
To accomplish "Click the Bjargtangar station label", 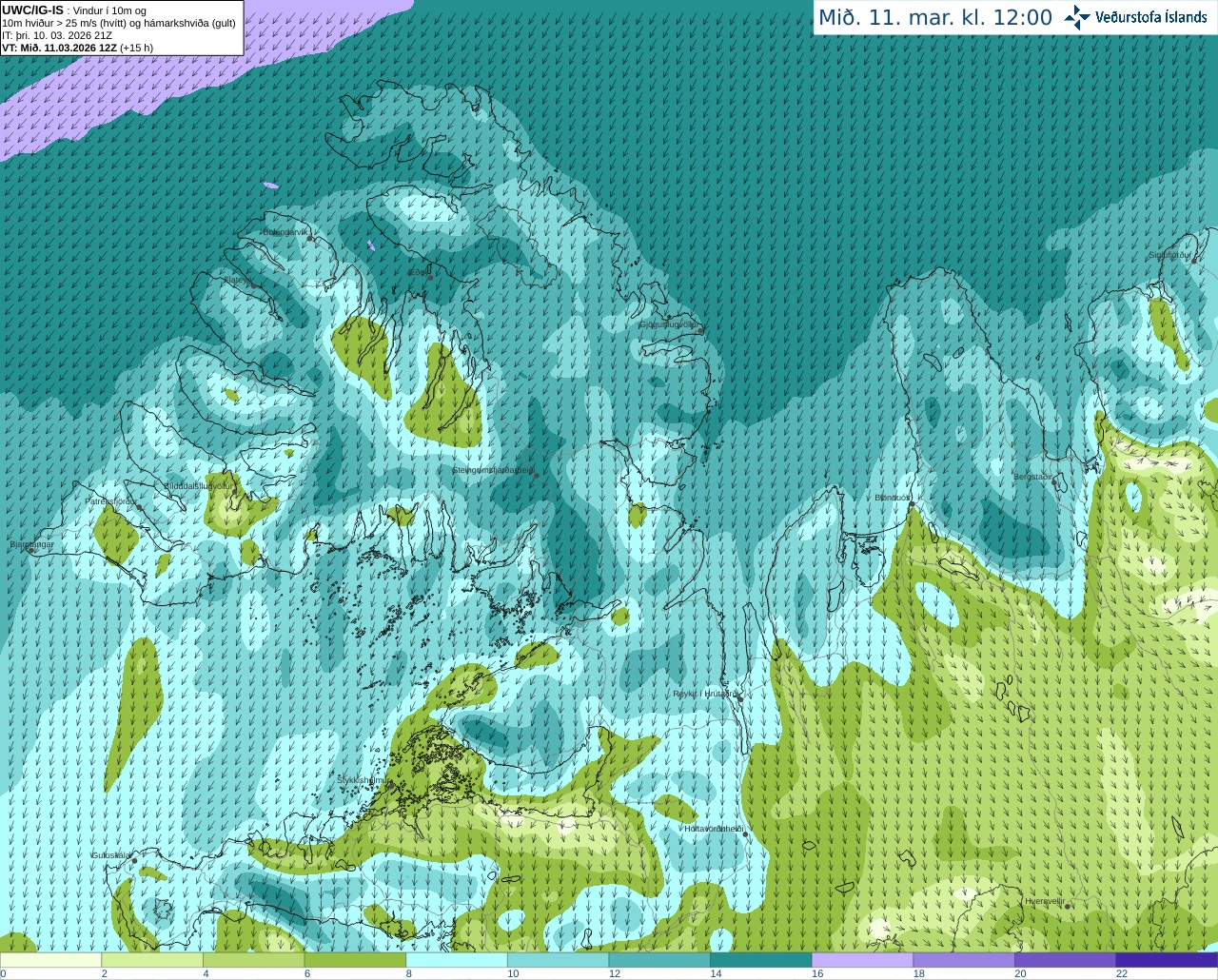I will (x=31, y=544).
